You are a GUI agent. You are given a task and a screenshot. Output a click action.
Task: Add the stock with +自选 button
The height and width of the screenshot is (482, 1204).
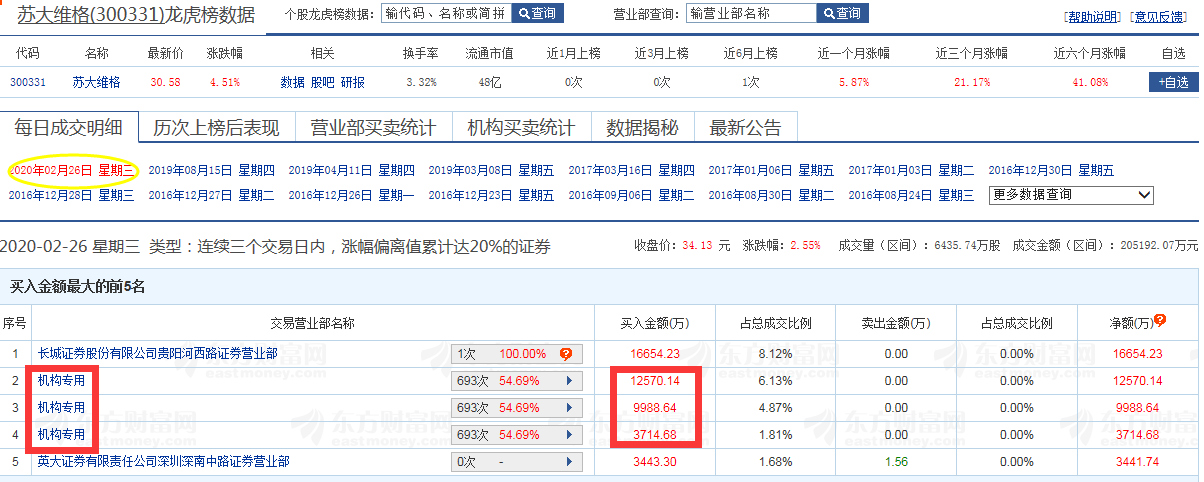click(x=1173, y=83)
